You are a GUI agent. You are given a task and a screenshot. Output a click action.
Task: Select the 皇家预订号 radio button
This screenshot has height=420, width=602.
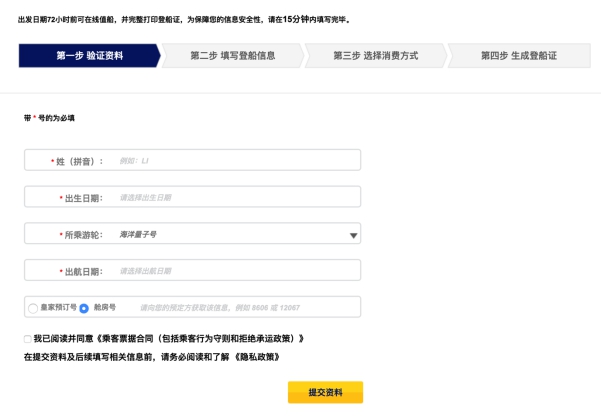tap(33, 309)
